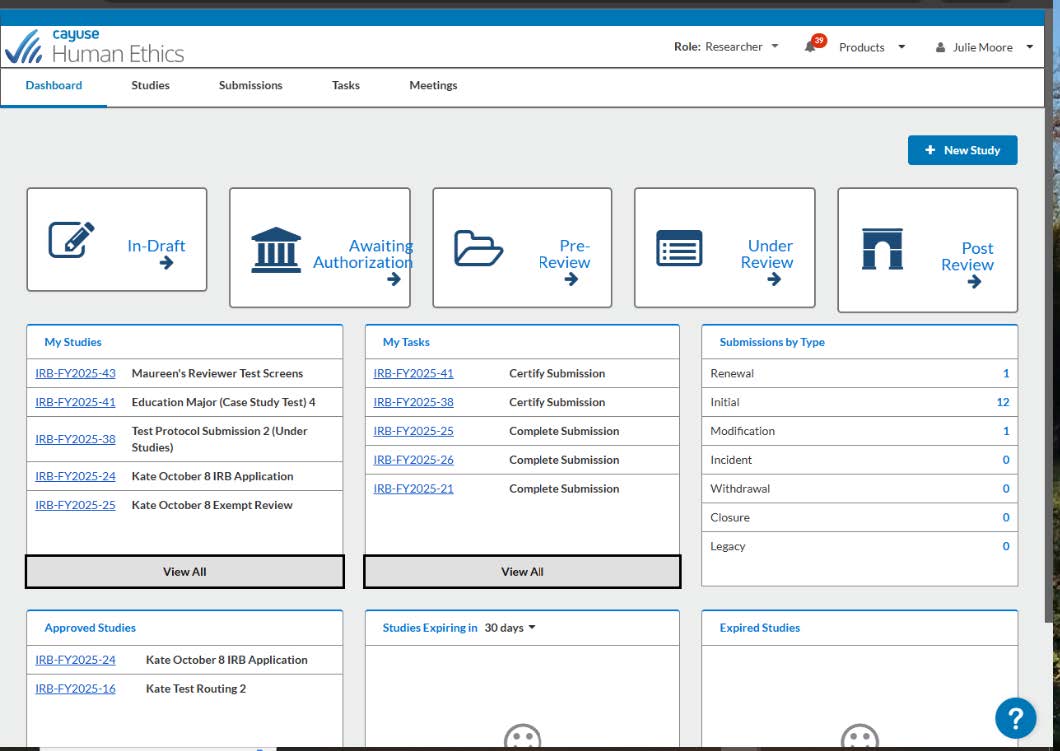Image resolution: width=1060 pixels, height=751 pixels.
Task: Open IRB-FY2025-24 in Approved Studies
Action: click(x=76, y=660)
